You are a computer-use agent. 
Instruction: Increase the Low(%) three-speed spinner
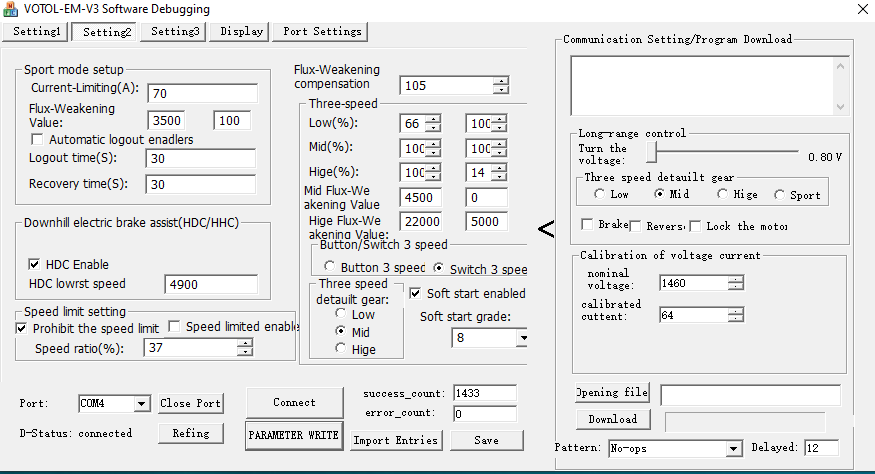point(433,119)
